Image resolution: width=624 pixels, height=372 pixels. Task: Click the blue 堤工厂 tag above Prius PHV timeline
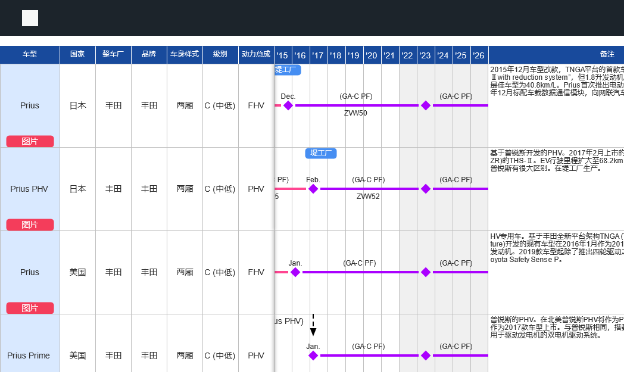click(321, 153)
